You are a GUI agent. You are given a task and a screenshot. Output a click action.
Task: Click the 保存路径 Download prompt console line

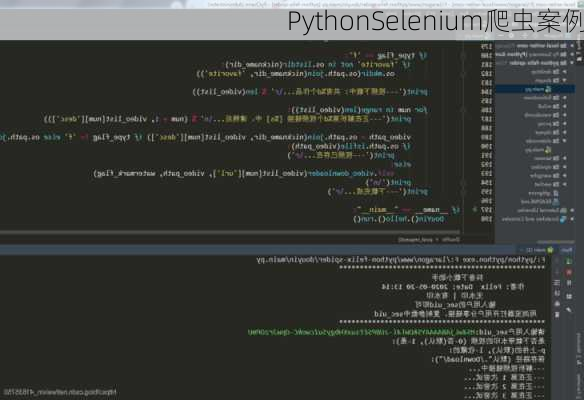pyautogui.click(x=488, y=359)
